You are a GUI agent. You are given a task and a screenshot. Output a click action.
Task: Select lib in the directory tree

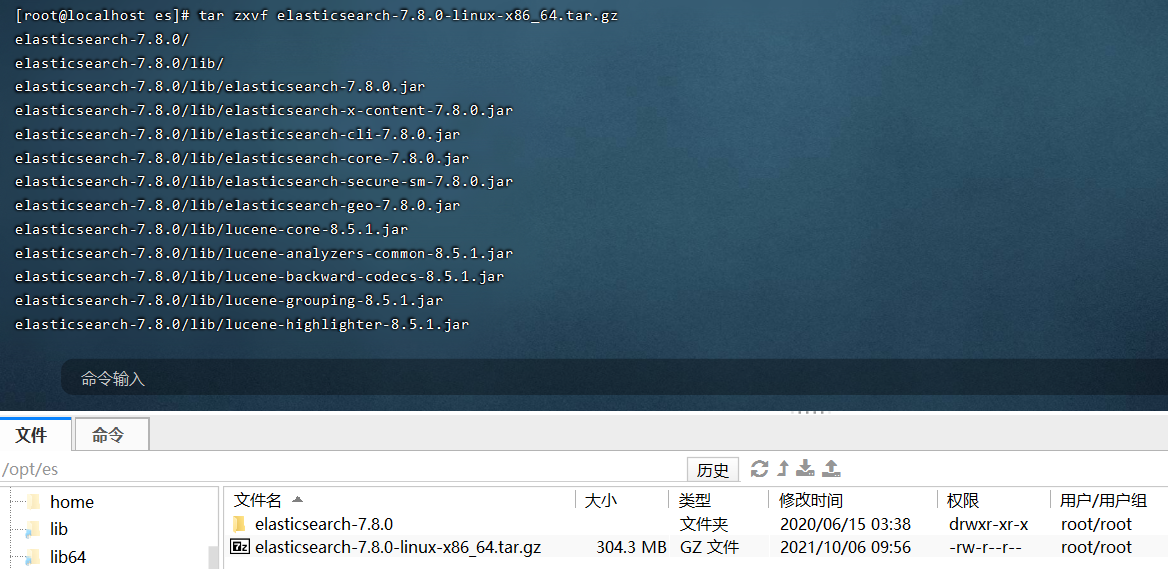tap(59, 530)
